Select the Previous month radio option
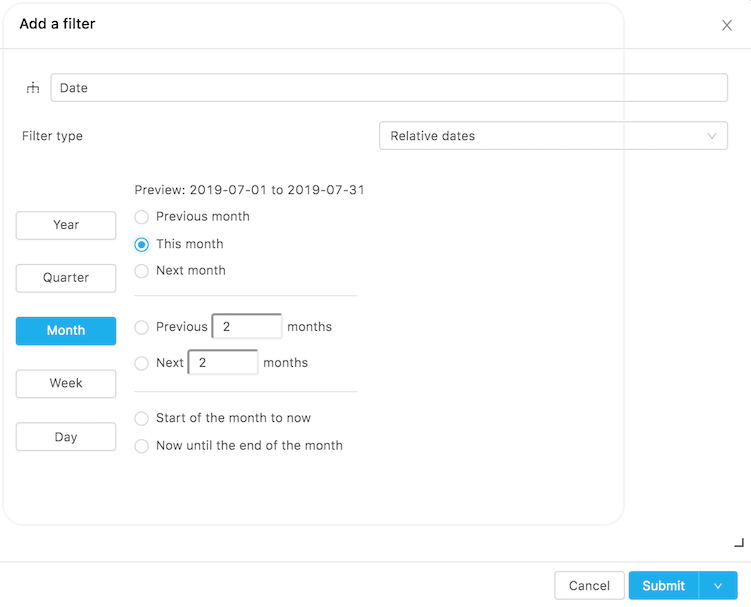The height and width of the screenshot is (607, 751). point(142,217)
